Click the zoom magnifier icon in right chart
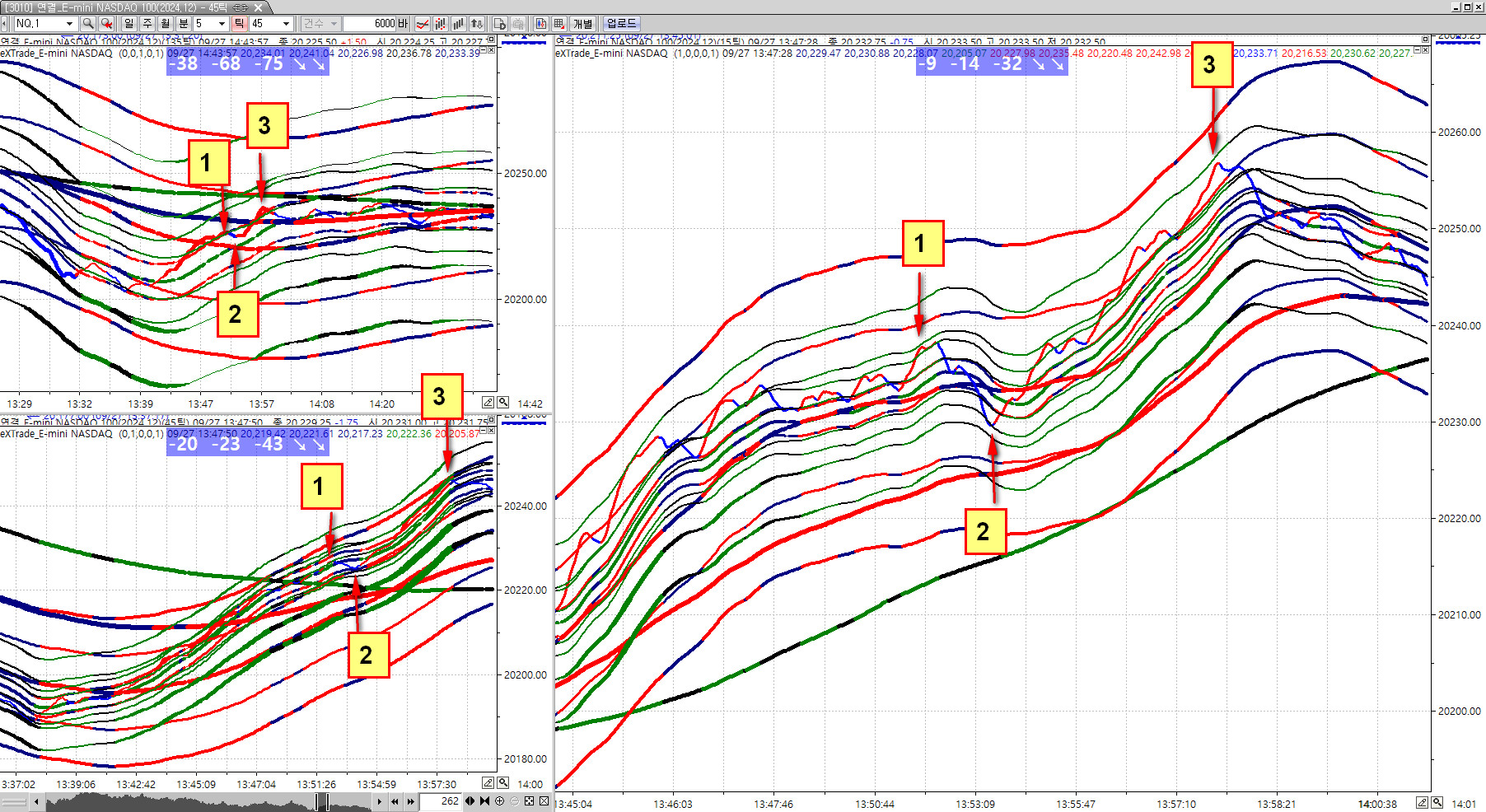This screenshot has height=812, width=1486. [x=1437, y=803]
